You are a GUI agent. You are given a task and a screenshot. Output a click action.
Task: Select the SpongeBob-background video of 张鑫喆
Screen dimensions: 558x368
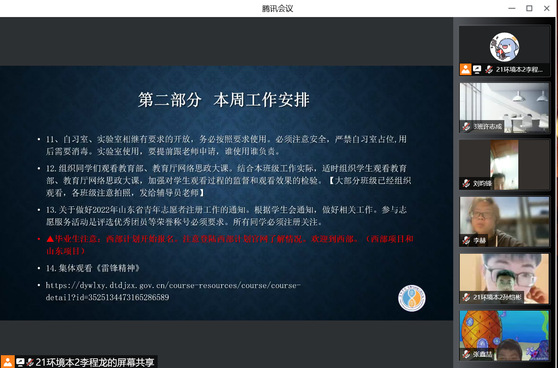[x=504, y=335]
